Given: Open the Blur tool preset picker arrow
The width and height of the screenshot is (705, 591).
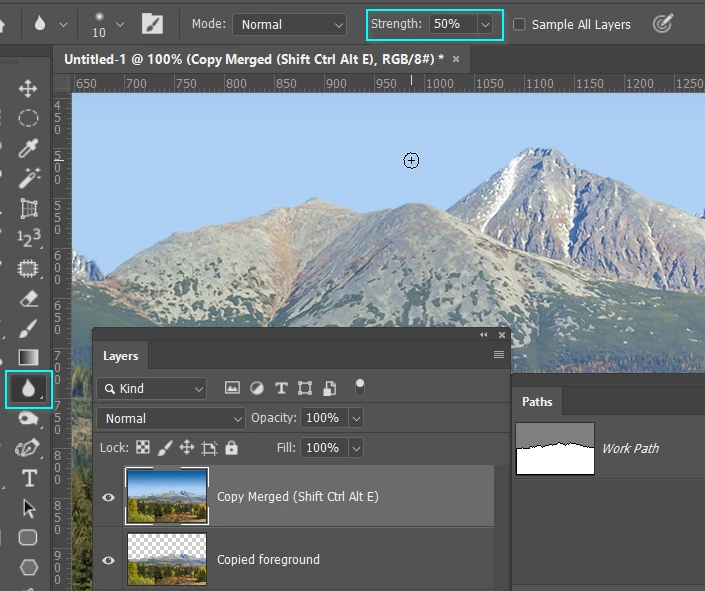Looking at the screenshot, I should pos(63,25).
